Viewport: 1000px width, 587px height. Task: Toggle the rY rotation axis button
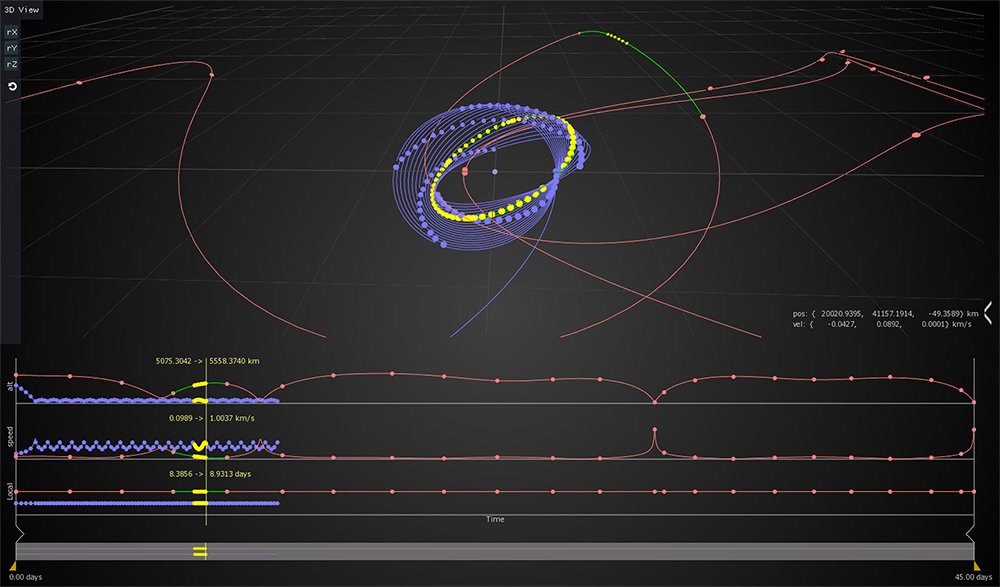[12, 47]
